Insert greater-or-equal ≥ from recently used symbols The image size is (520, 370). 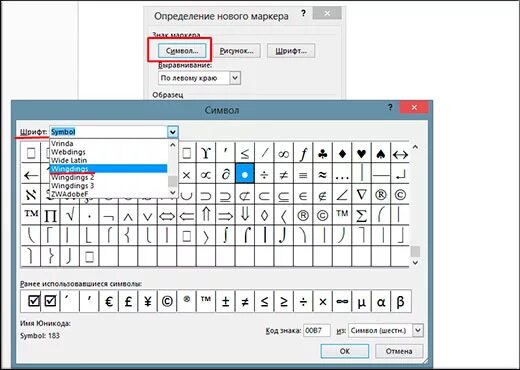click(284, 301)
